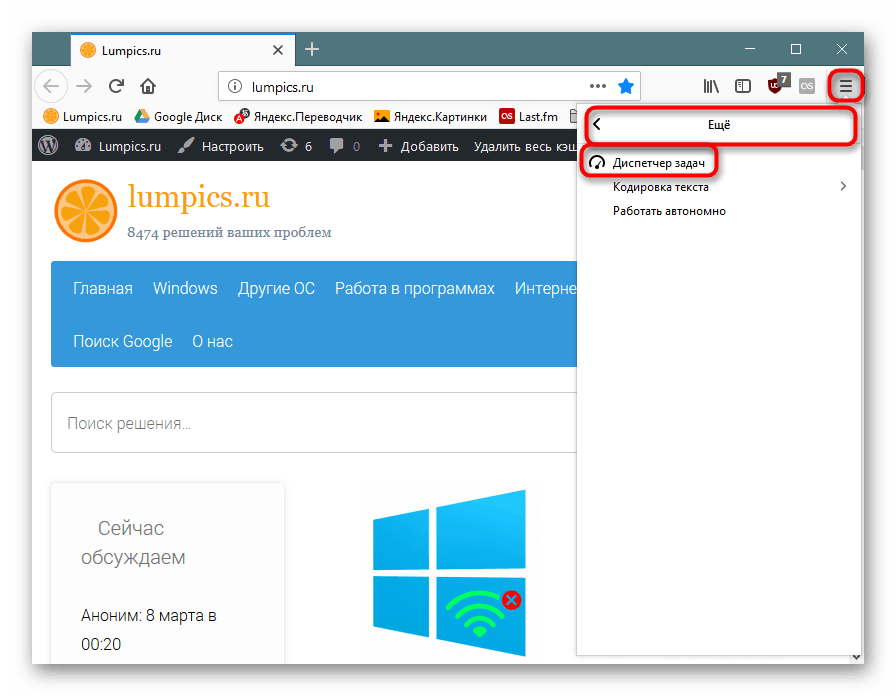Screen dimensions: 896x696
Task: Expand the Кодировка текста submenu
Action: click(719, 187)
